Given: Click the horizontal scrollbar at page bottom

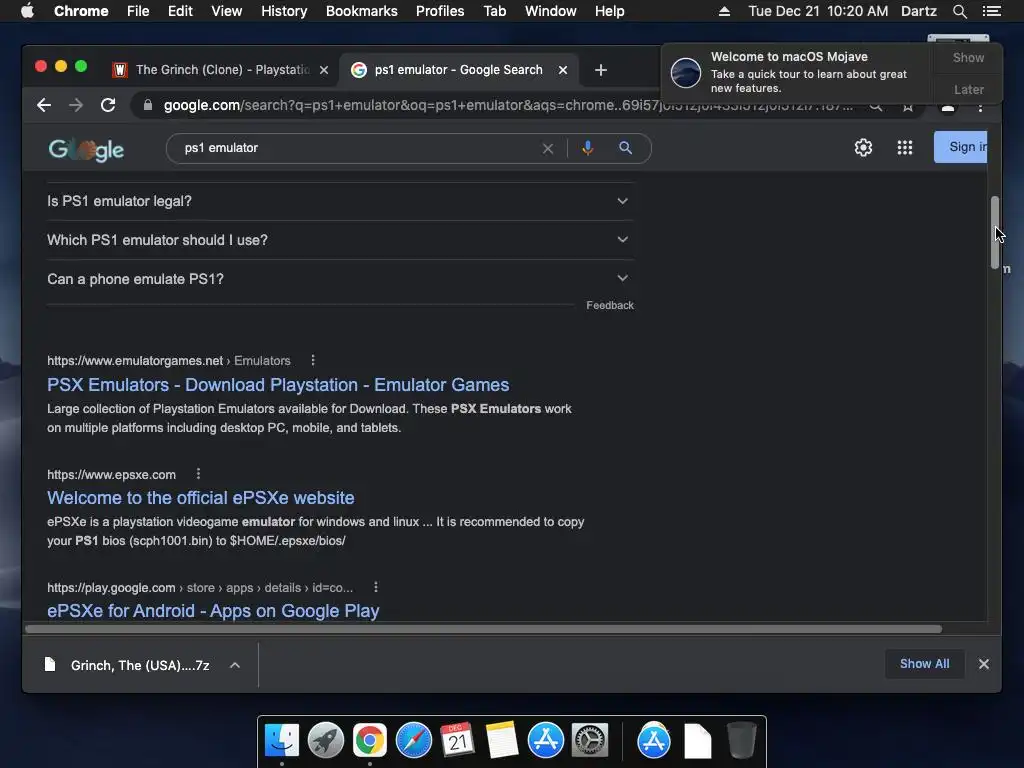Looking at the screenshot, I should (483, 629).
